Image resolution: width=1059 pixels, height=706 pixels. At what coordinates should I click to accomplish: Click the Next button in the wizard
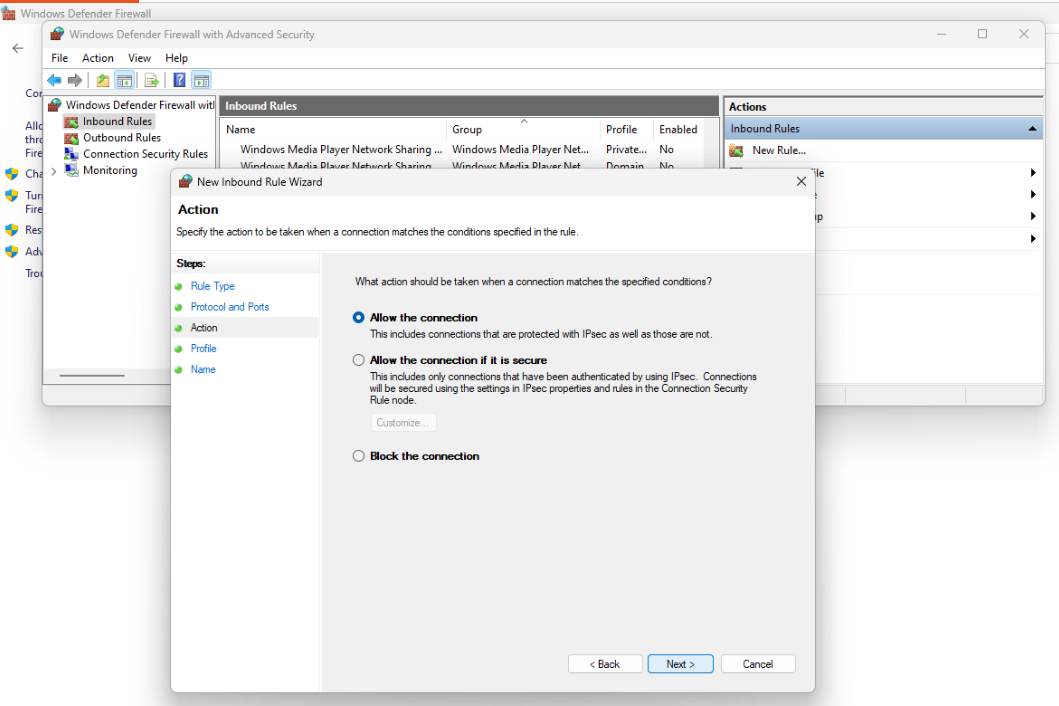coord(680,664)
